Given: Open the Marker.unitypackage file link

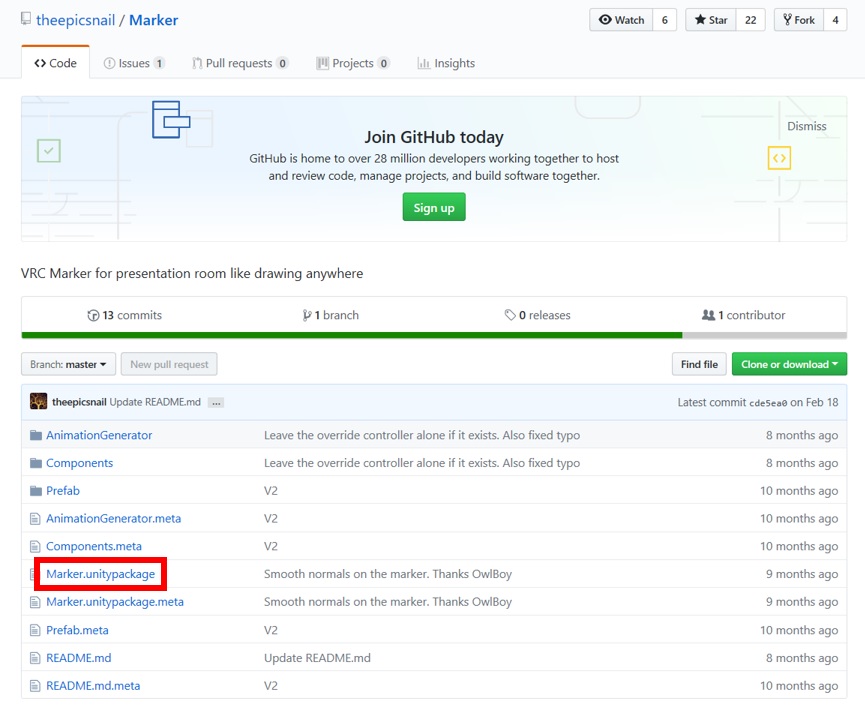Looking at the screenshot, I should click(x=100, y=574).
